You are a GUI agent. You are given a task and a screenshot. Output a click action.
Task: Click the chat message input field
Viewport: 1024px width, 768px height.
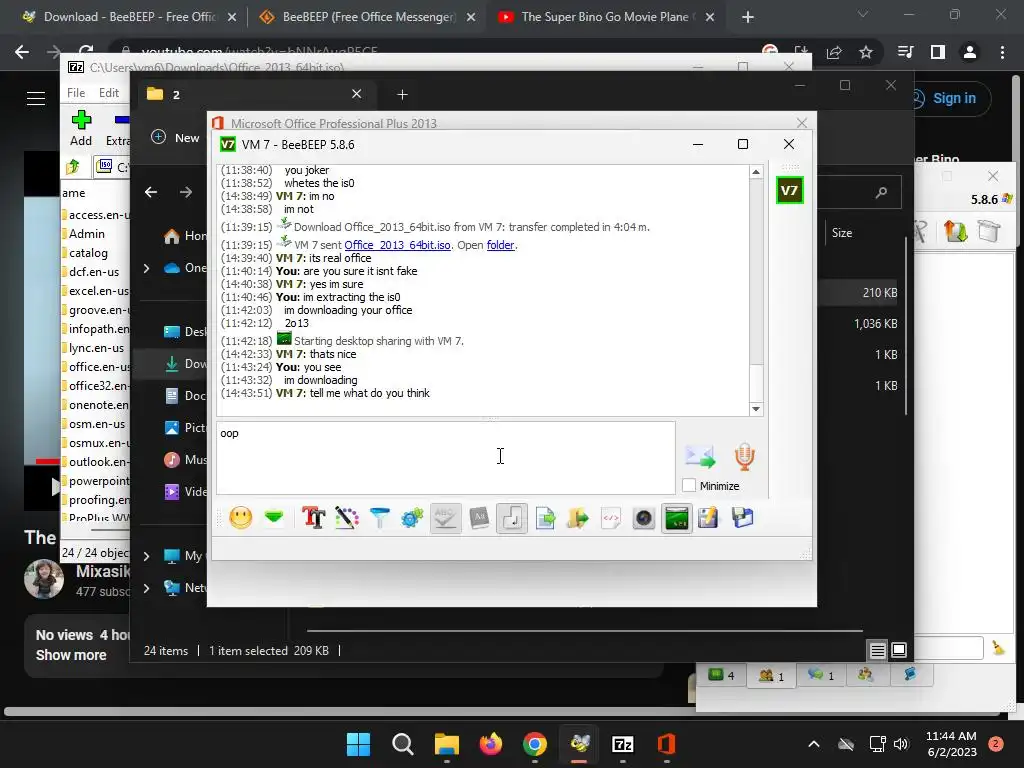pyautogui.click(x=446, y=458)
